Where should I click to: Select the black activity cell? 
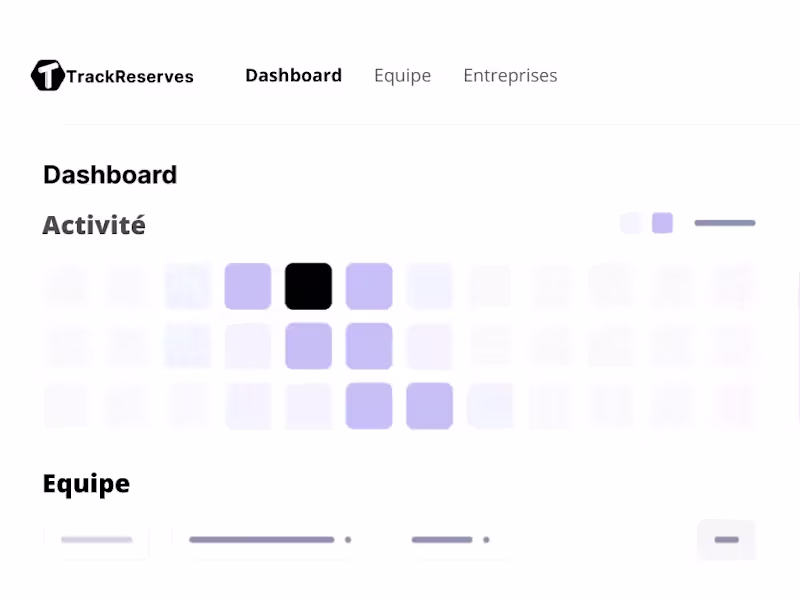tap(308, 286)
